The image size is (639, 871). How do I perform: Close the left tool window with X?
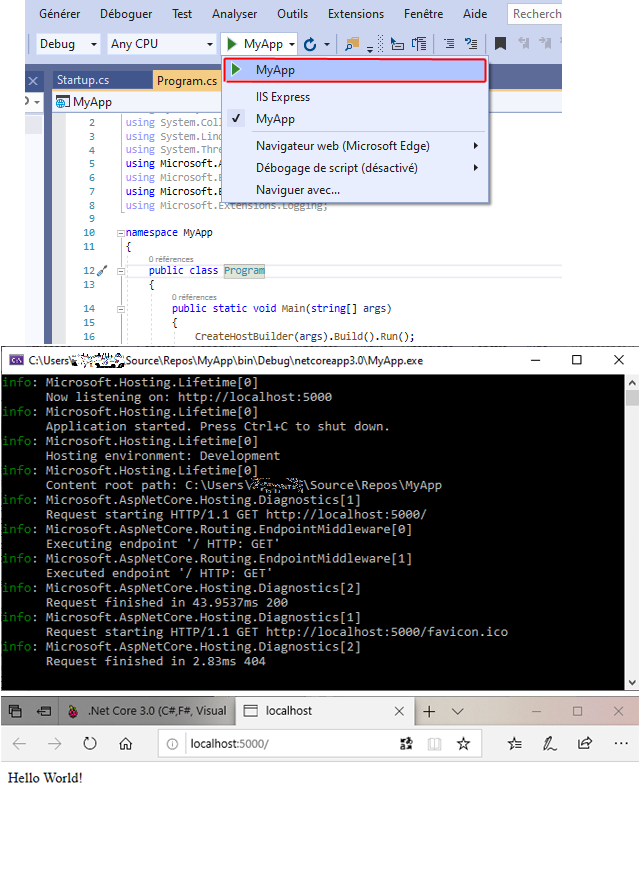(x=33, y=81)
